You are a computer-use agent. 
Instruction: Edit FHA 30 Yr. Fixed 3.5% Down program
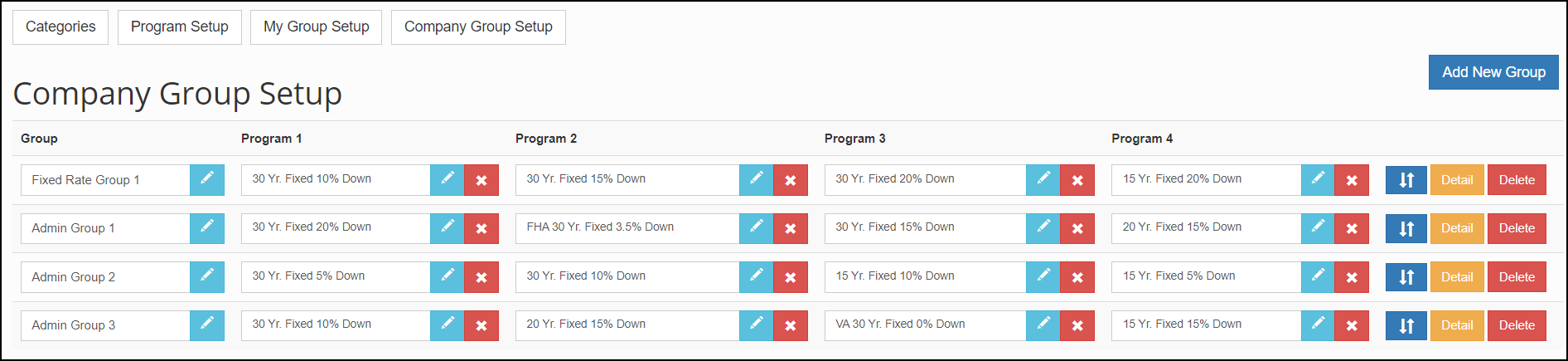(x=756, y=228)
